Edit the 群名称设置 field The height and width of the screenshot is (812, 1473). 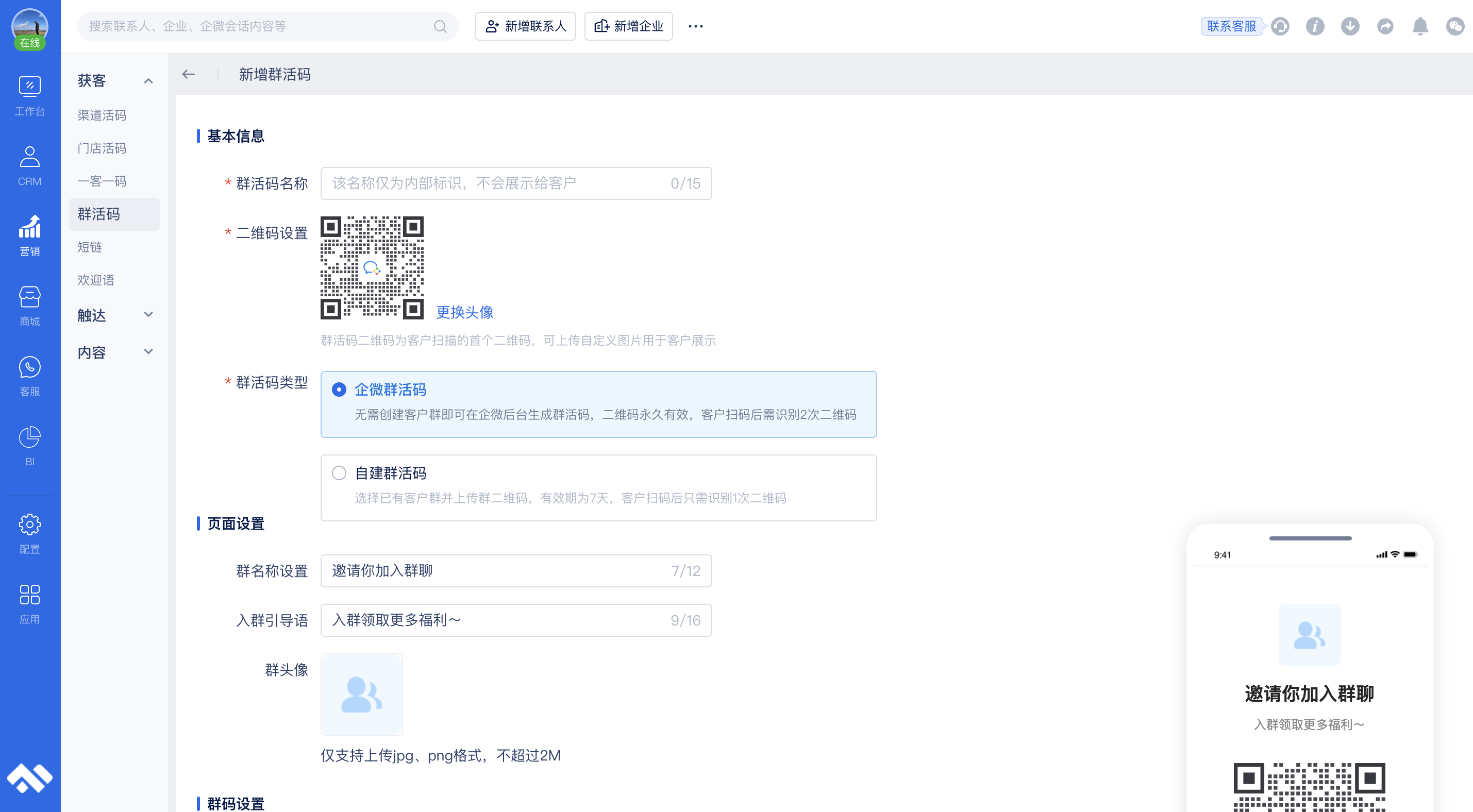pos(516,571)
